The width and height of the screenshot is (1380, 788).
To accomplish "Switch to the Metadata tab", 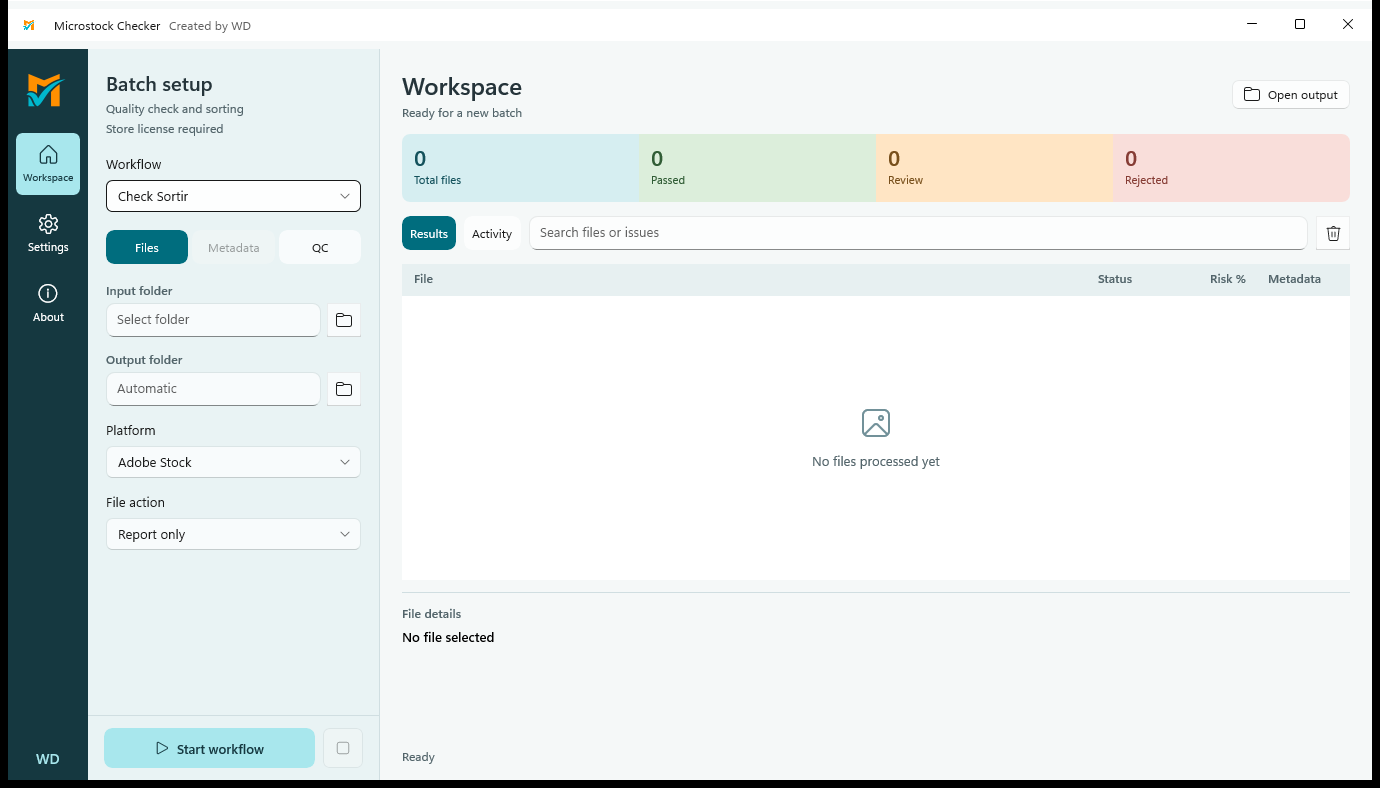I will [x=234, y=247].
